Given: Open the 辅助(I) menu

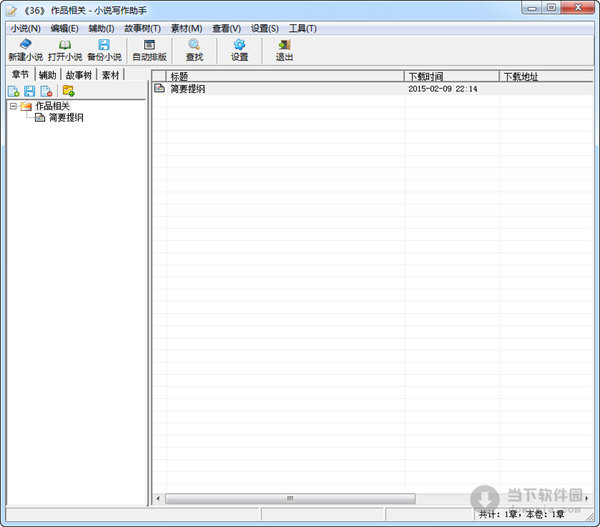Looking at the screenshot, I should (101, 29).
